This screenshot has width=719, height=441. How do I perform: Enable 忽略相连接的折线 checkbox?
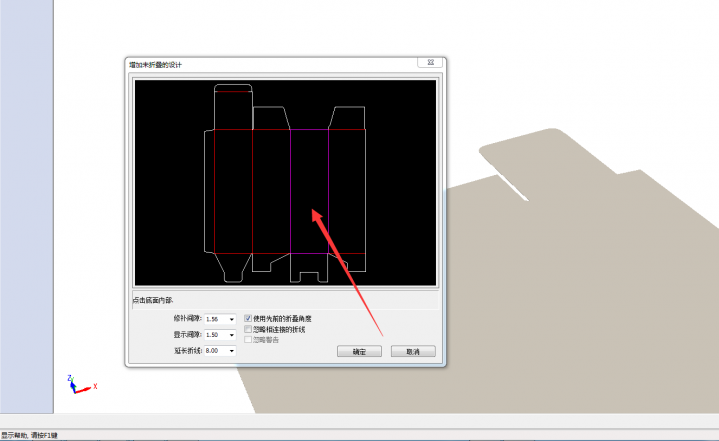[x=248, y=329]
